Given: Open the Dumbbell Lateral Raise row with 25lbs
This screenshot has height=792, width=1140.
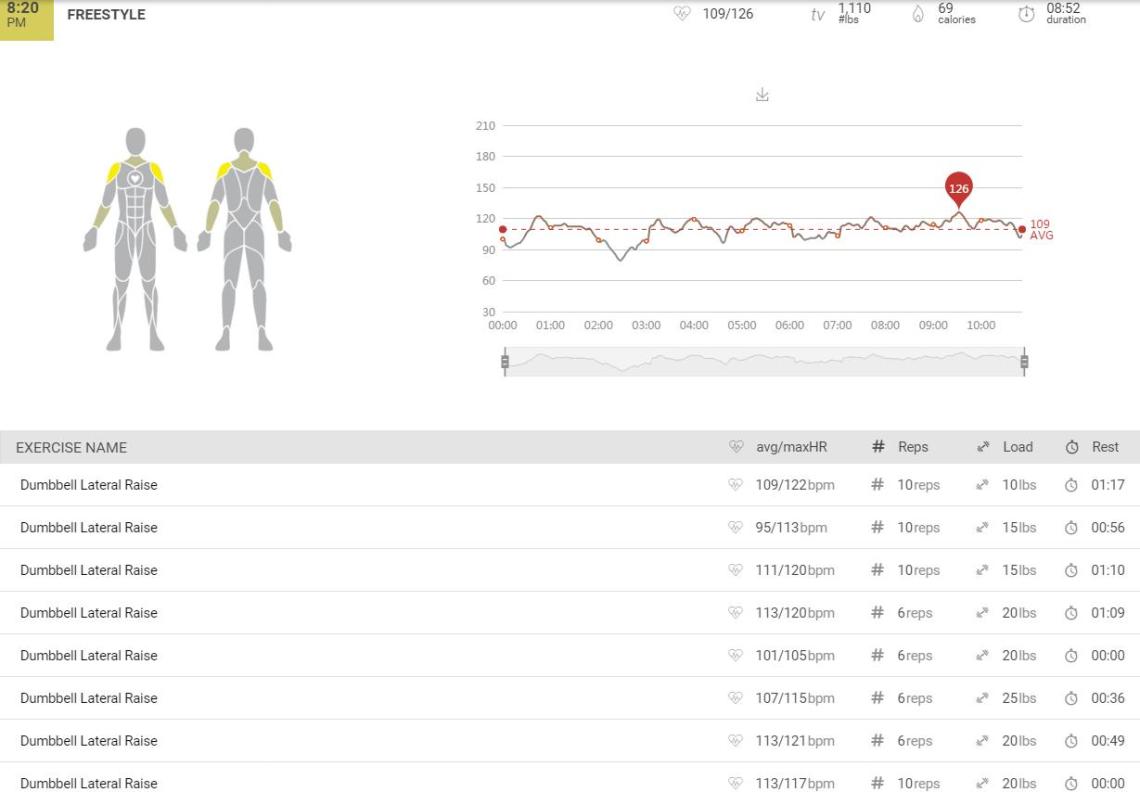Looking at the screenshot, I should [89, 698].
